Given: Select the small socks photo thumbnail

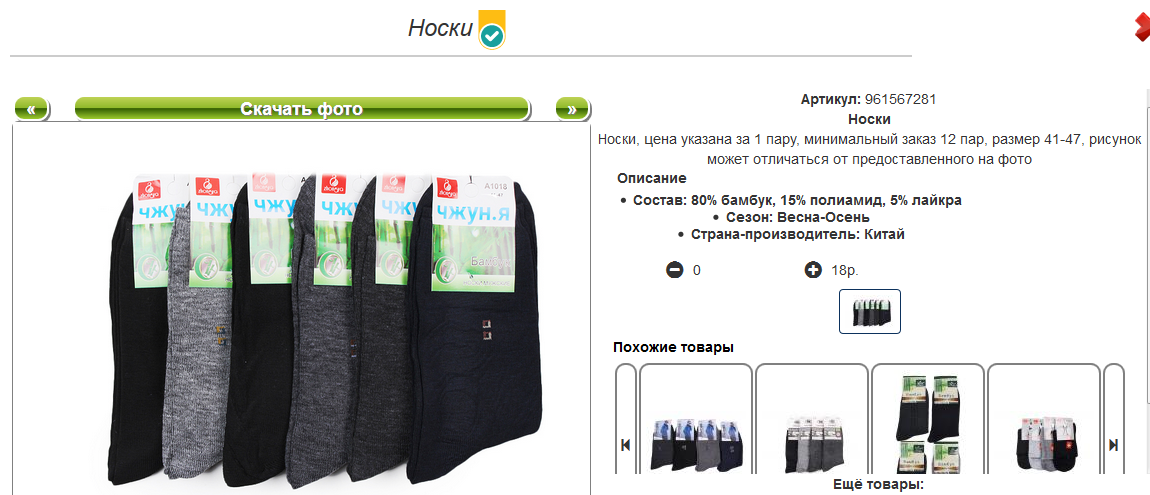Looking at the screenshot, I should [870, 312].
